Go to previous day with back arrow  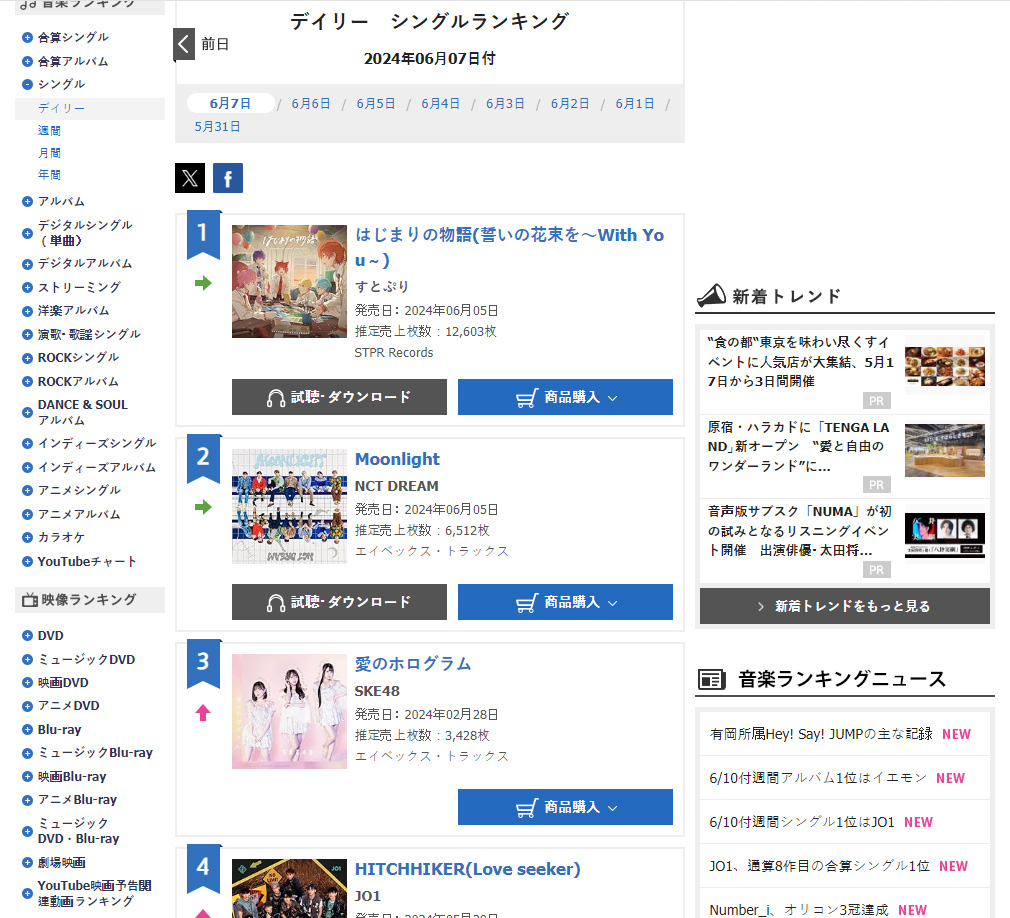click(184, 44)
